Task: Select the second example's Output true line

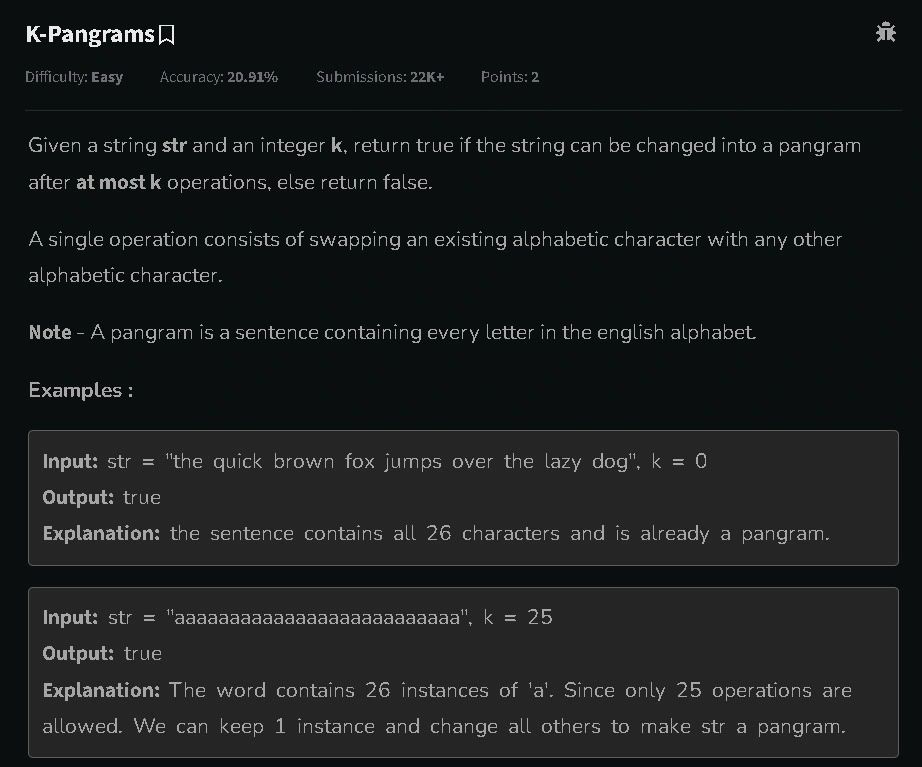Action: coord(102,653)
